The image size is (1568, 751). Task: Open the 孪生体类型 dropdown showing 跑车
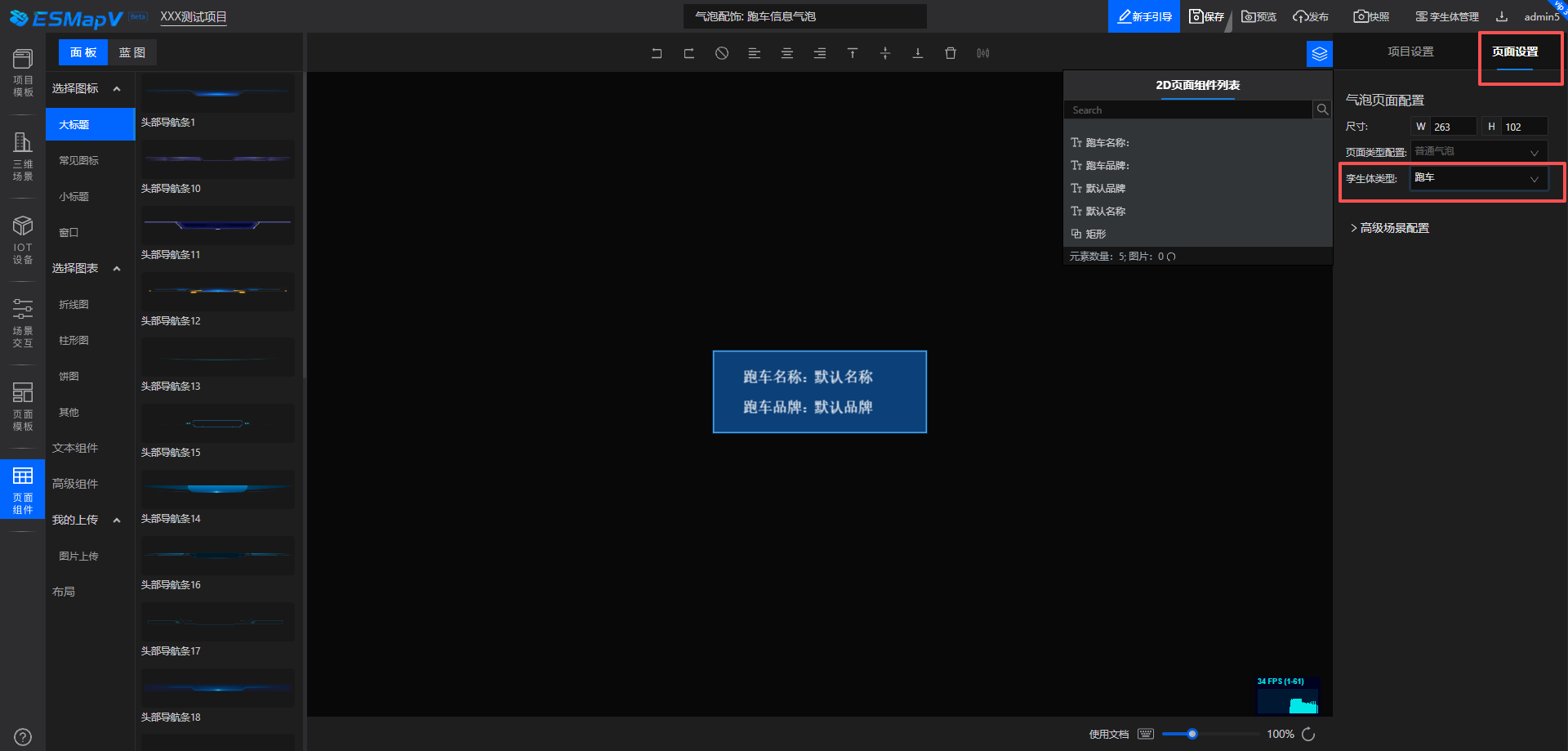coord(1479,178)
